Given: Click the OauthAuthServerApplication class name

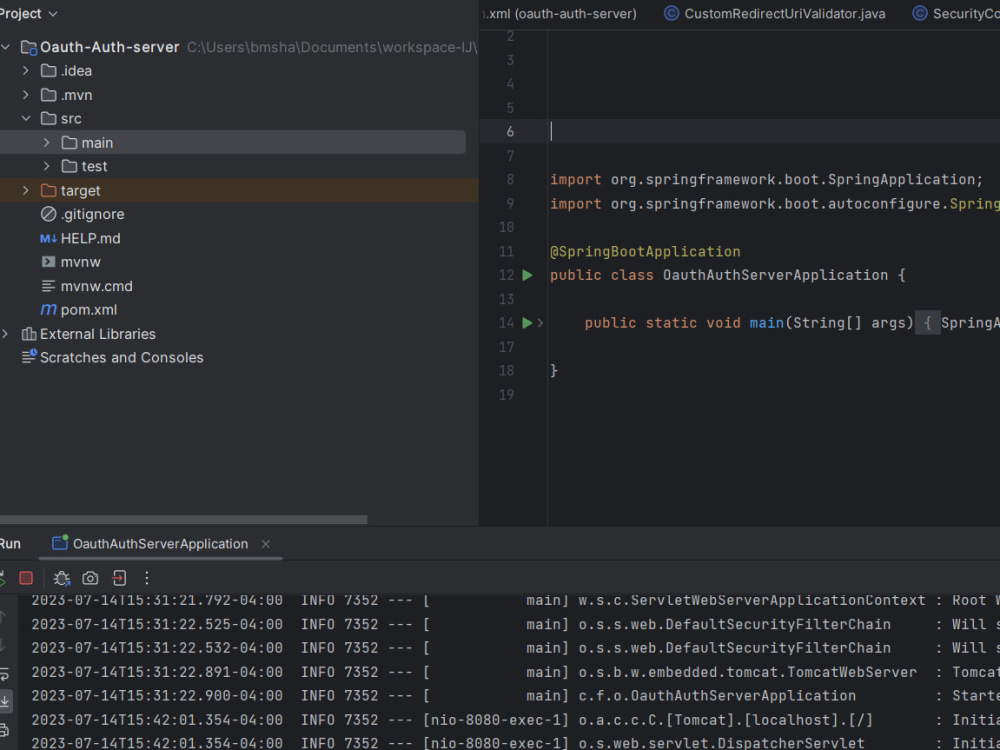Looking at the screenshot, I should click(x=776, y=275).
